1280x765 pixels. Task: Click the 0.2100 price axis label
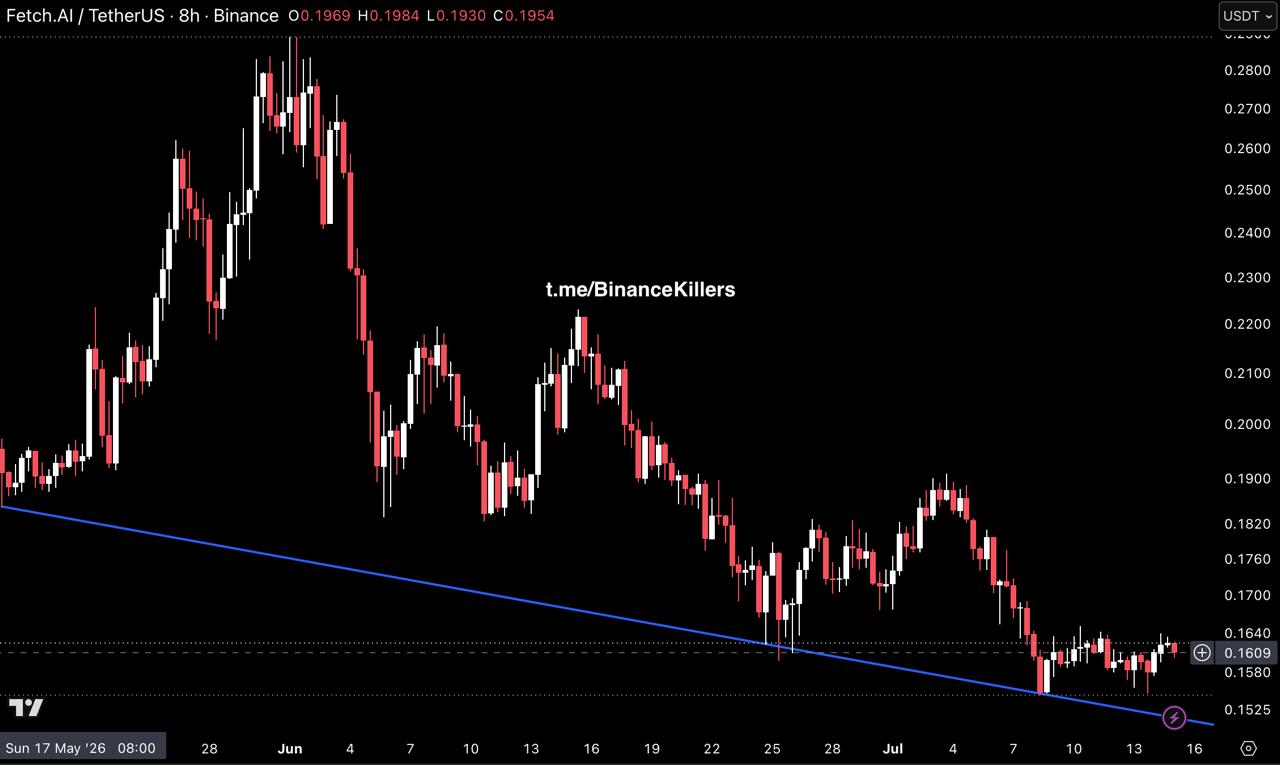click(x=1247, y=373)
